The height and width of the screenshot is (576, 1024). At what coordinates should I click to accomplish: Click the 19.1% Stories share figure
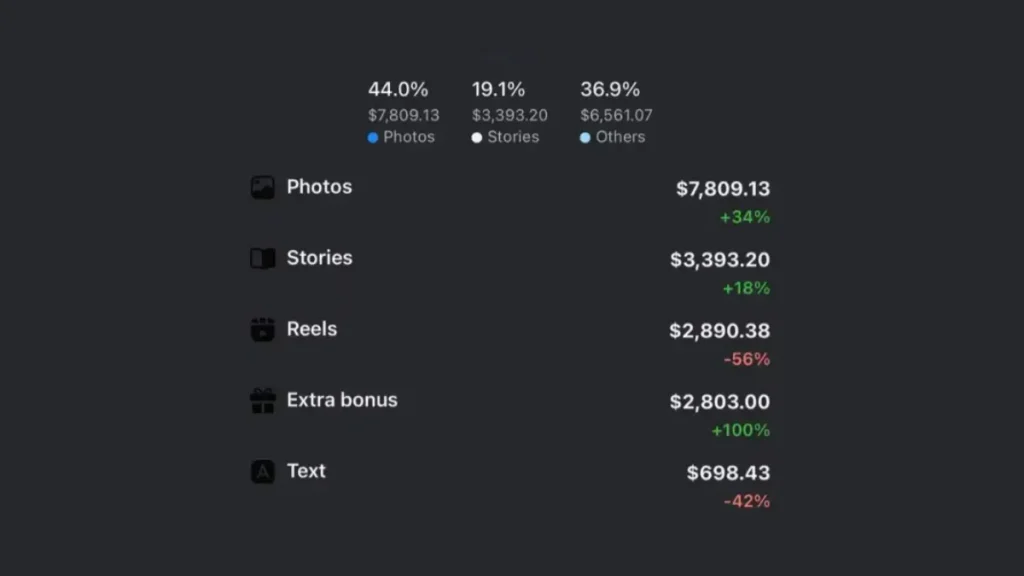pos(499,90)
